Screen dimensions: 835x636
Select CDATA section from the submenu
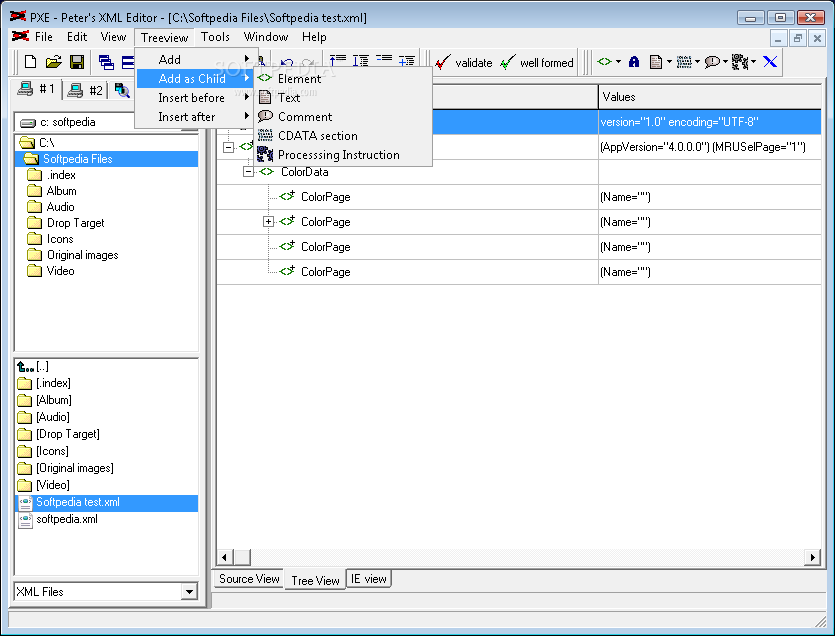[x=343, y=136]
